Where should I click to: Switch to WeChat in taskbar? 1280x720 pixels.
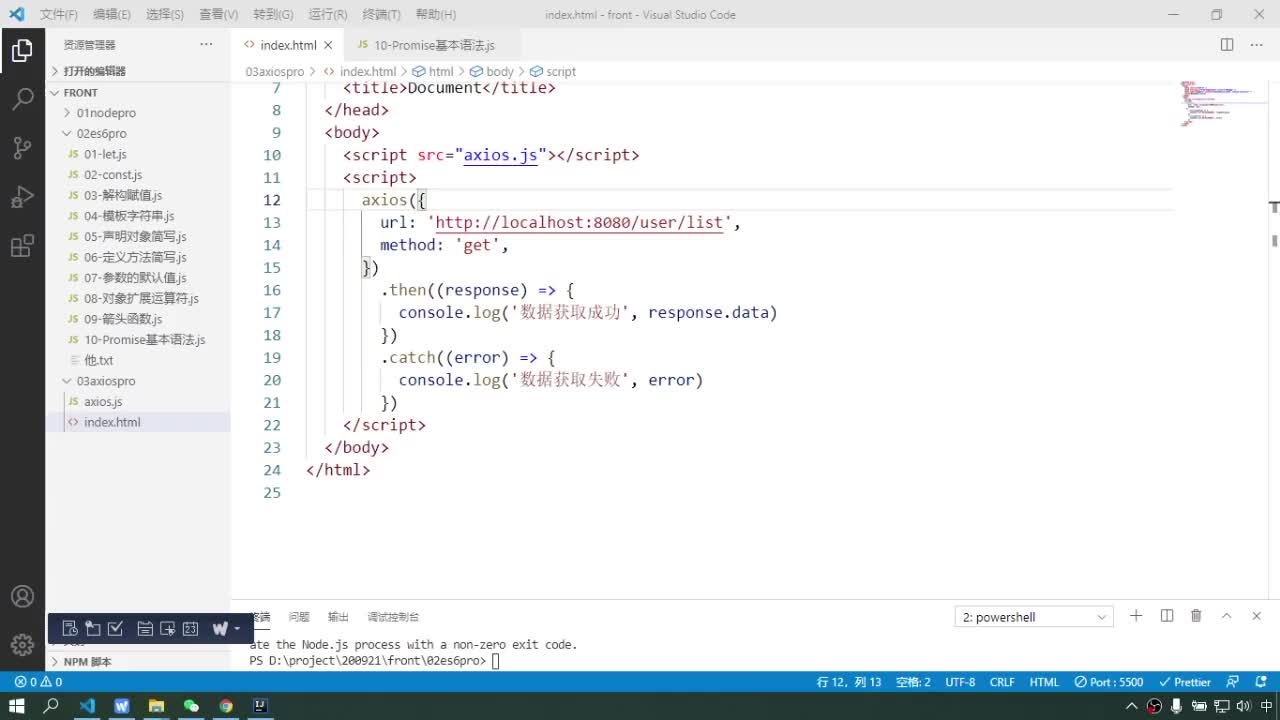point(191,706)
